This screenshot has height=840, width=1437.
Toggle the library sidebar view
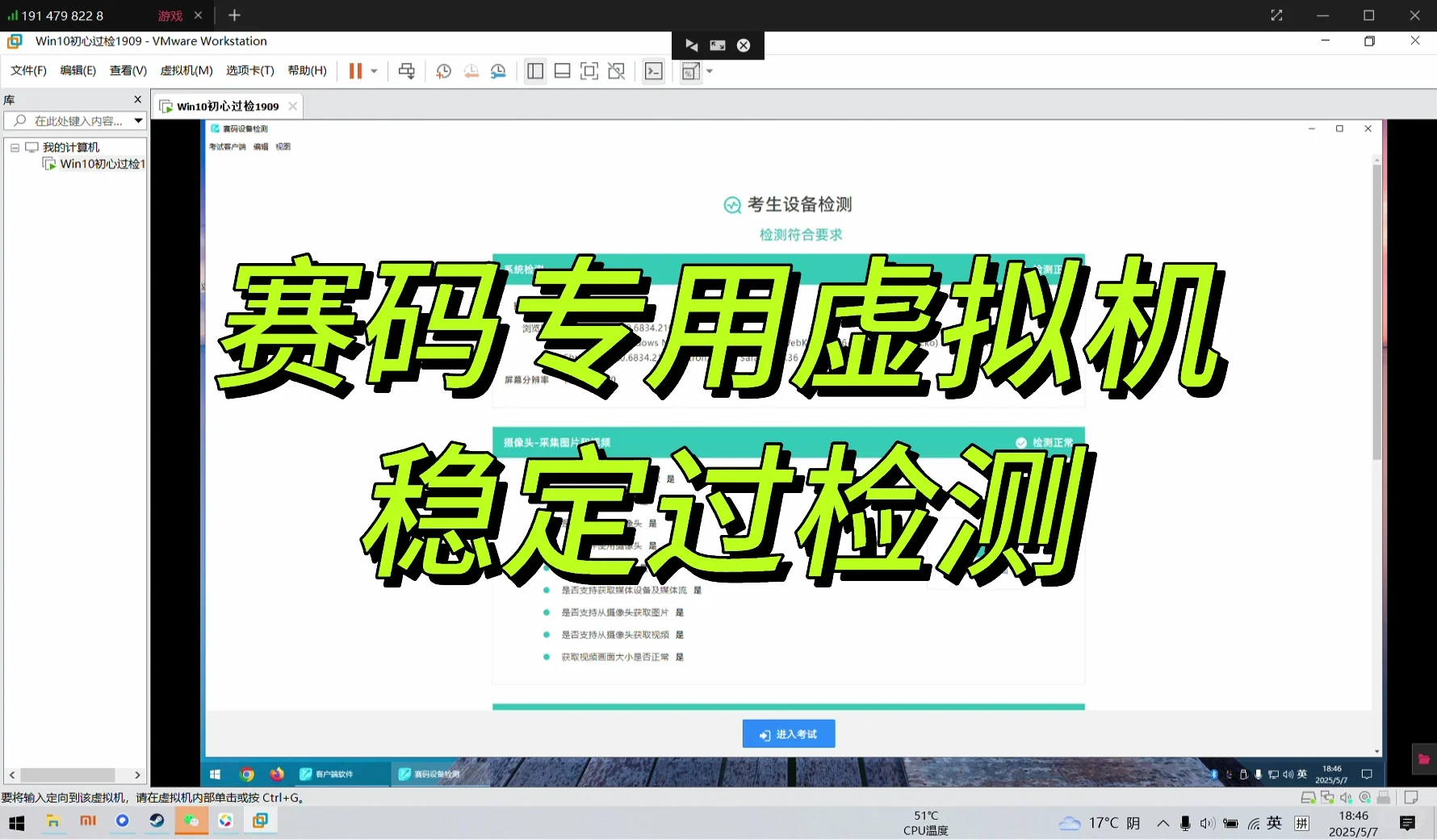pyautogui.click(x=535, y=71)
